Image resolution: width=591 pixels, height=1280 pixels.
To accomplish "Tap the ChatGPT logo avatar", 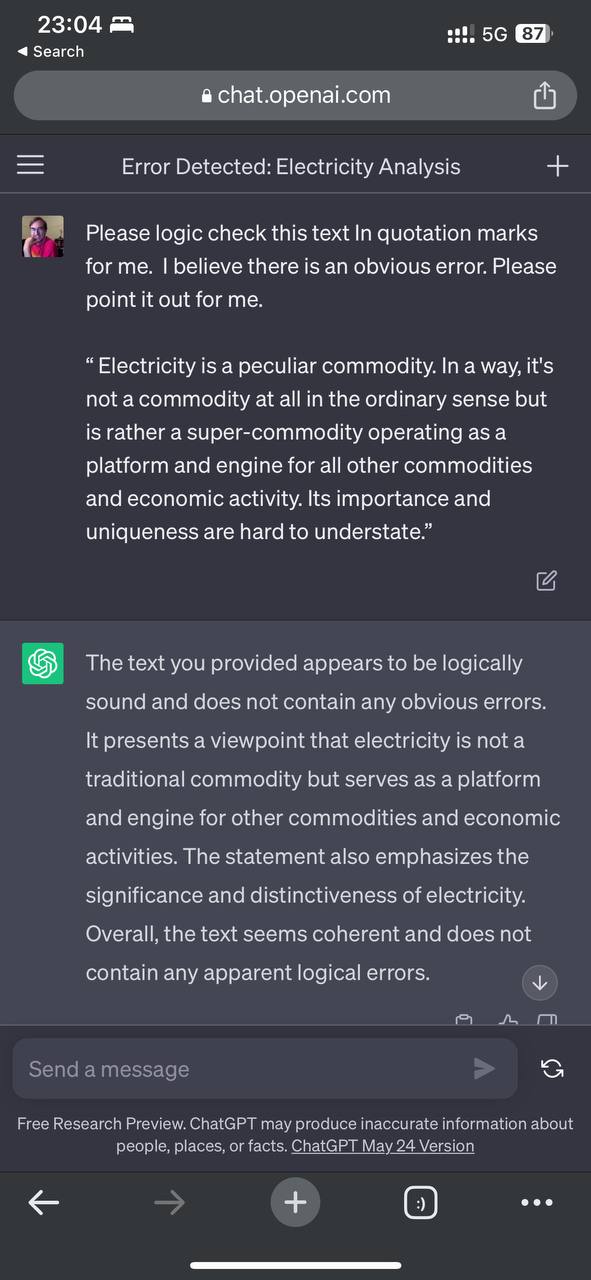I will coord(43,664).
